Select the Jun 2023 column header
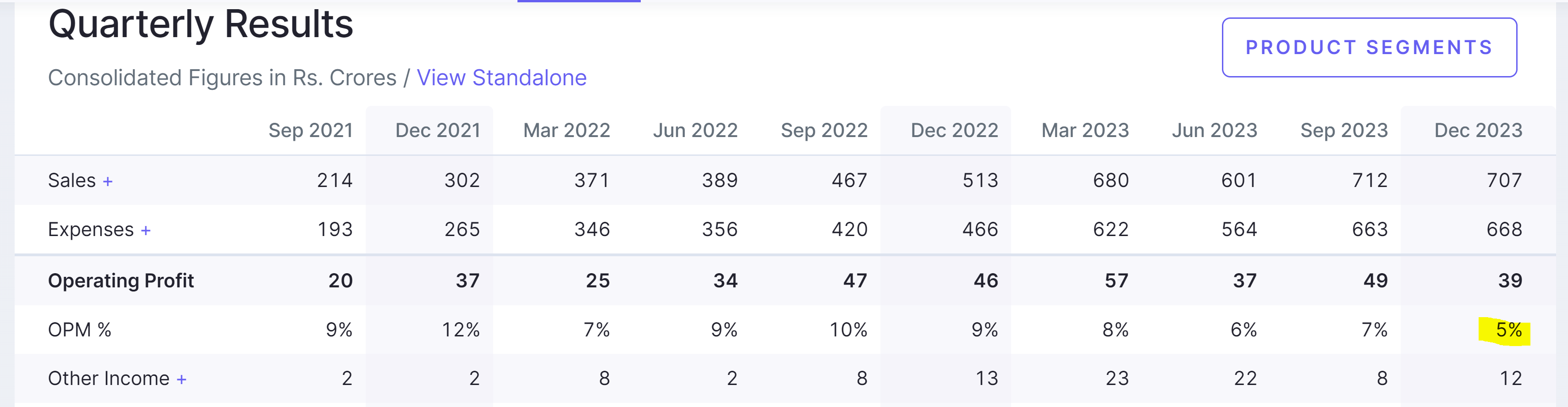Viewport: 1568px width, 407px height. [x=1214, y=130]
